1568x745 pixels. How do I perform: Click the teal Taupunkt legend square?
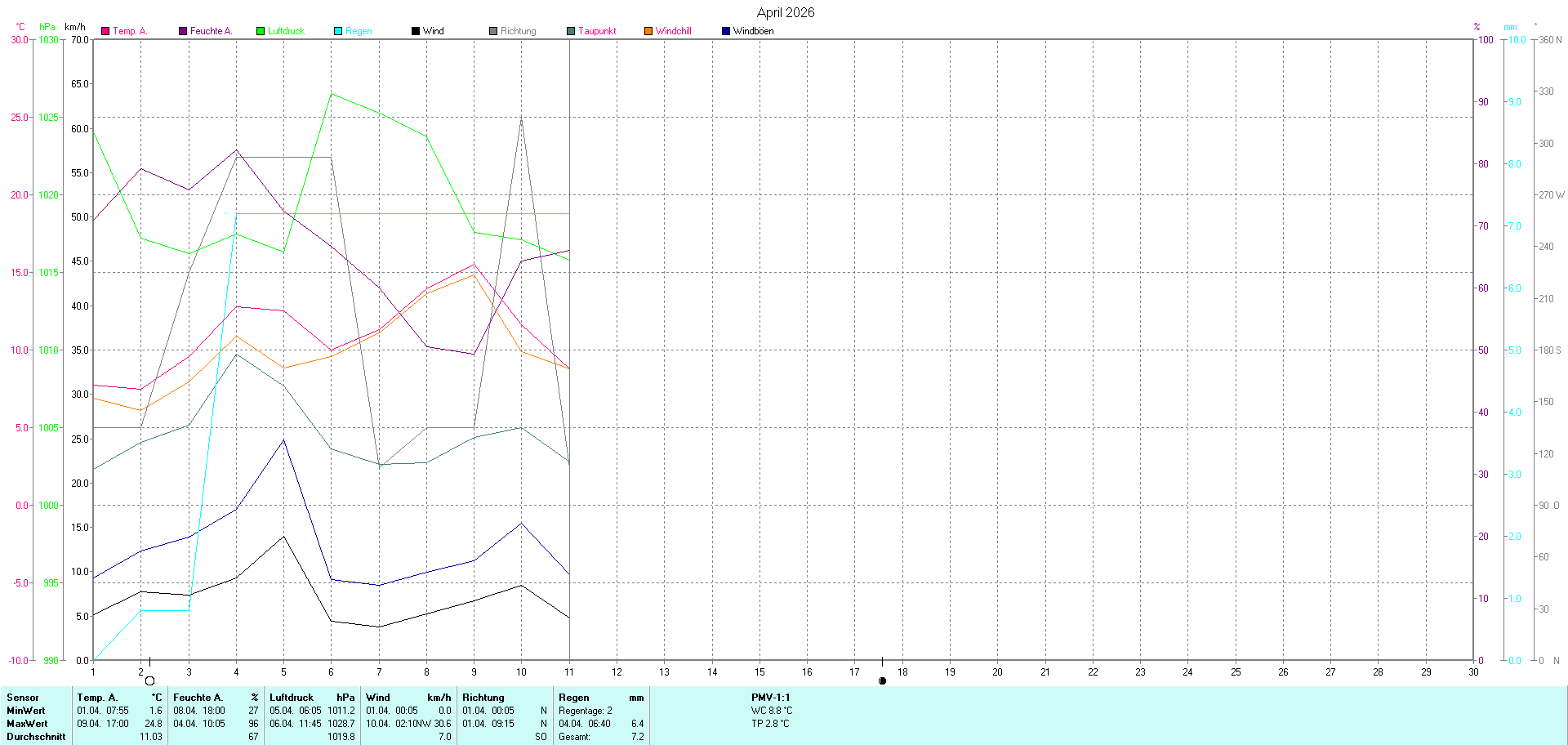[571, 31]
